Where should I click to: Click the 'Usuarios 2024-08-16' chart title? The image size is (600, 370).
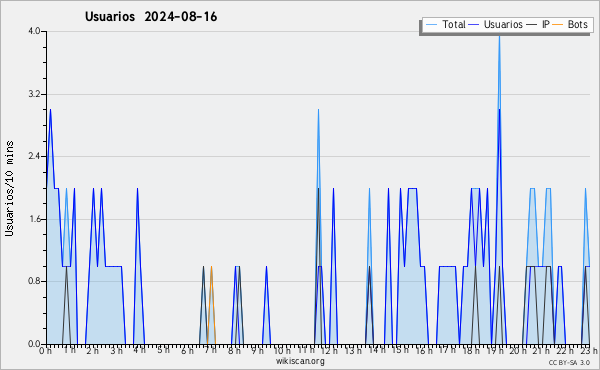point(151,17)
